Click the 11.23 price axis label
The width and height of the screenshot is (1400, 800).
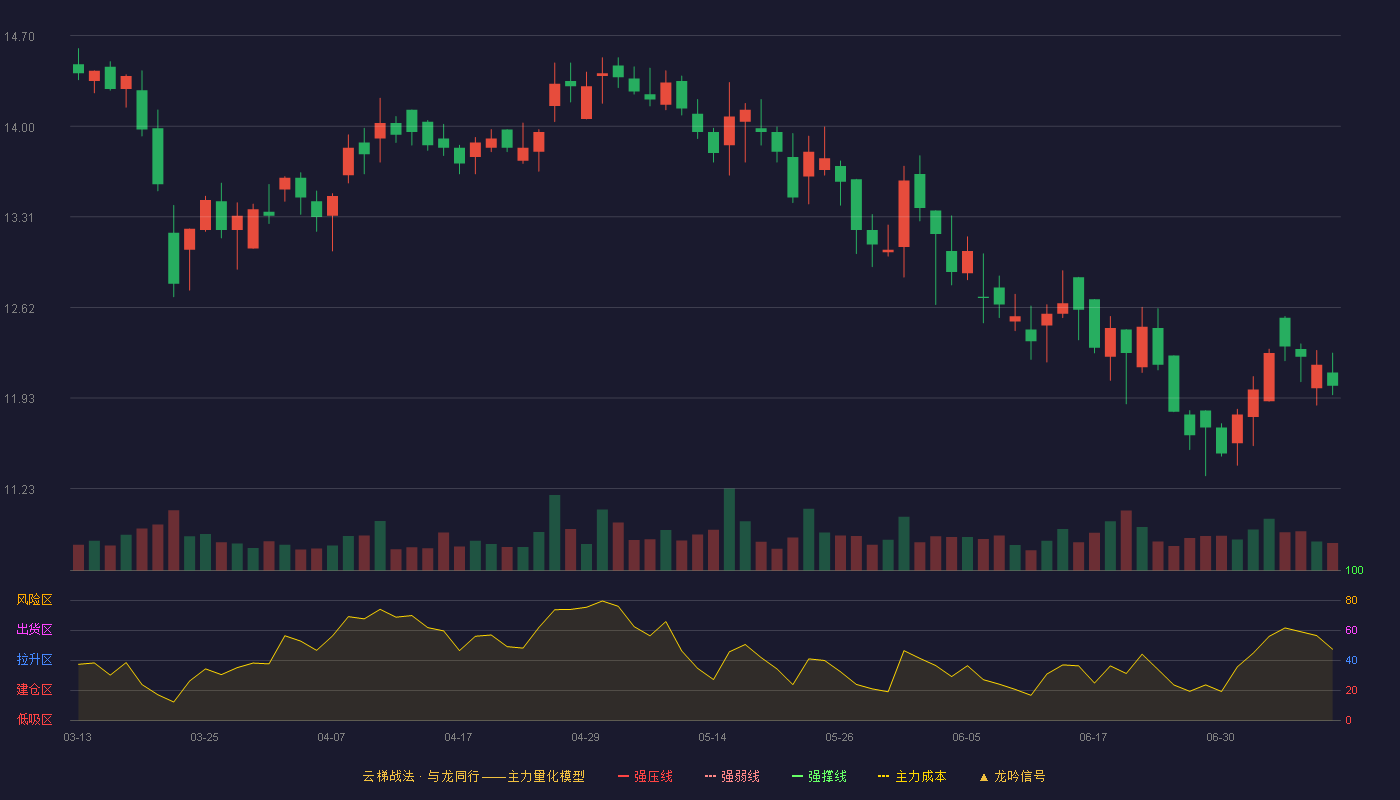point(19,490)
